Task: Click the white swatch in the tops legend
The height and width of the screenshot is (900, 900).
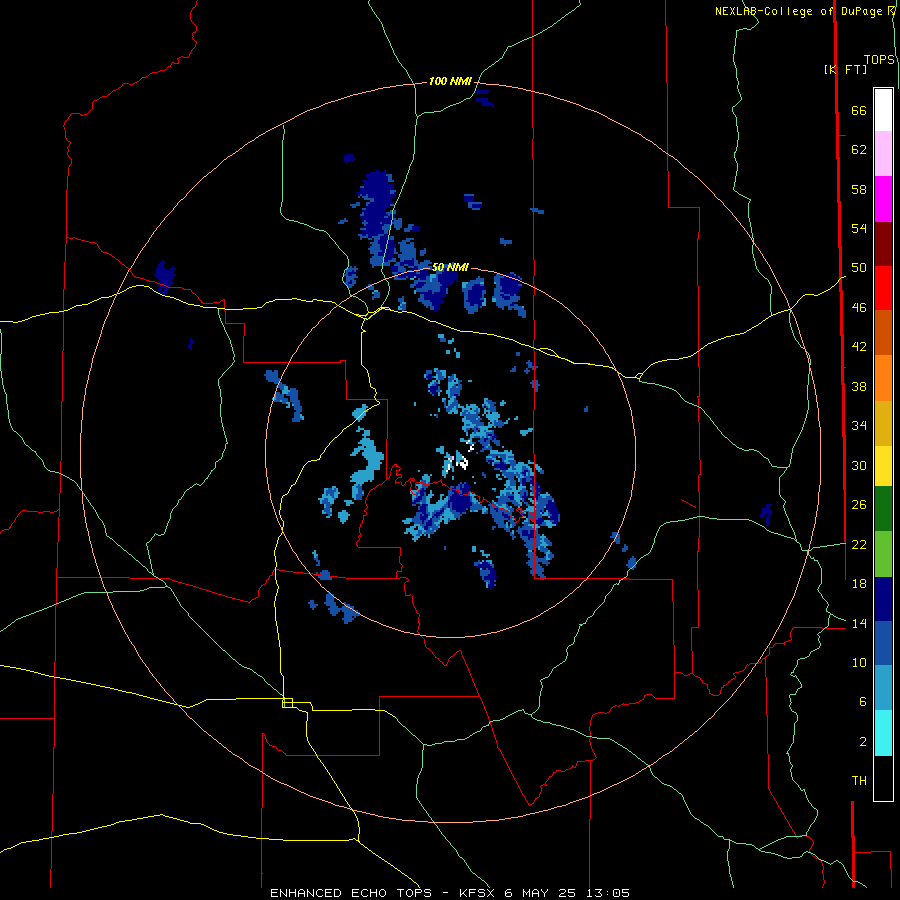Action: (883, 110)
